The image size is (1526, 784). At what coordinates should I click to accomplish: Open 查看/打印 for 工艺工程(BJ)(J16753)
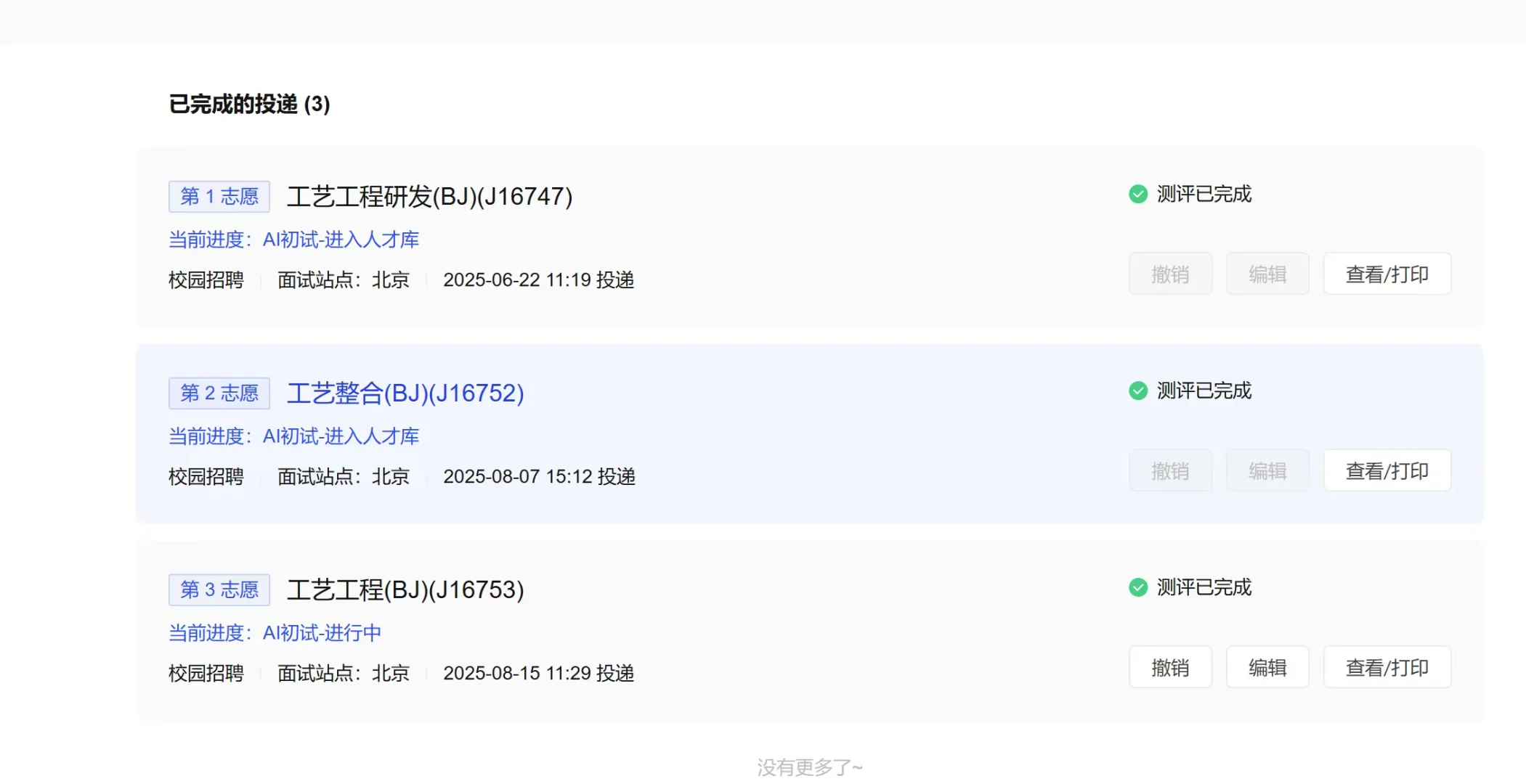1387,667
